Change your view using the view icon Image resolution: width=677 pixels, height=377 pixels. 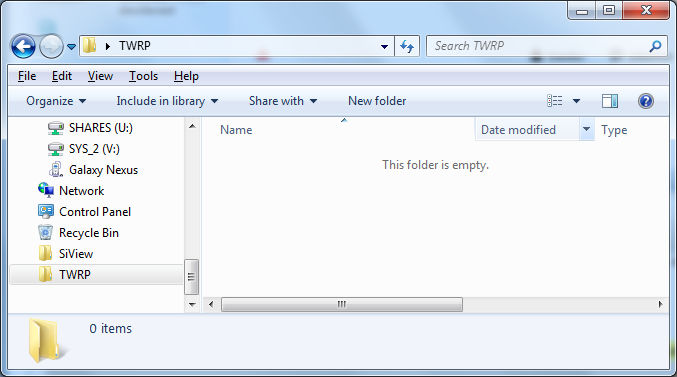554,101
